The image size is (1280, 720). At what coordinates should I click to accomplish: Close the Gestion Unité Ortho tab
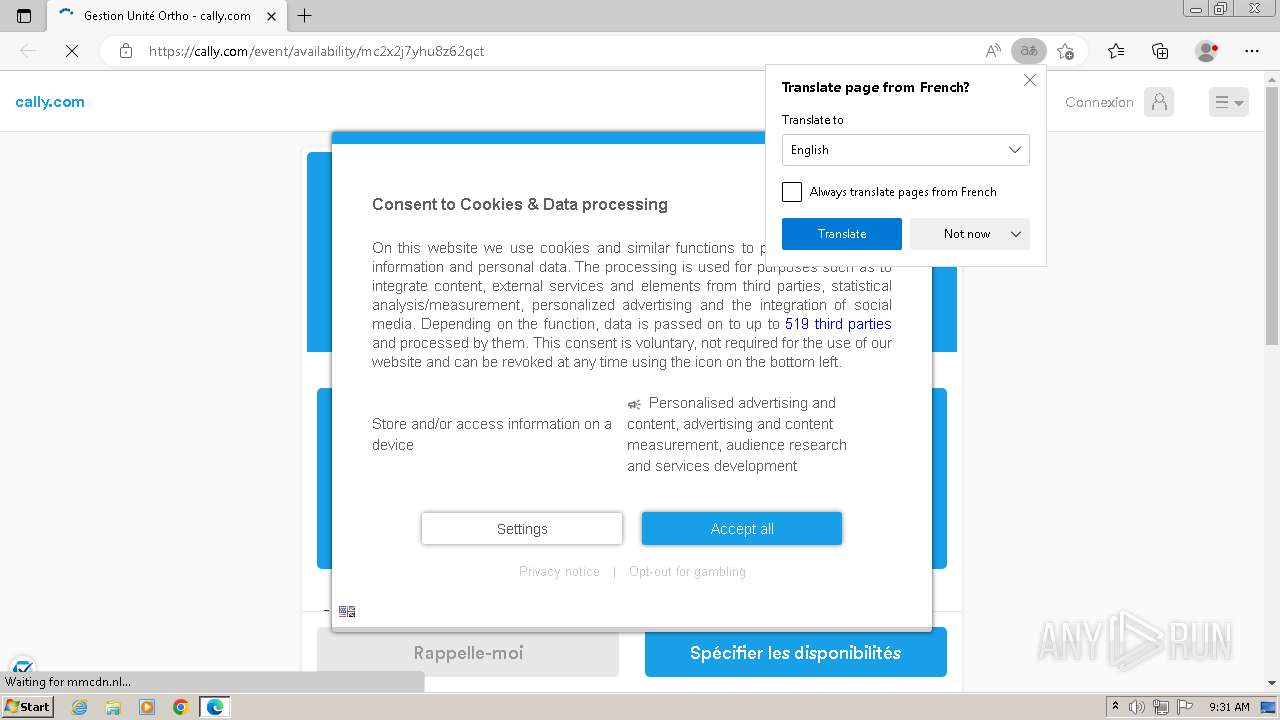271,16
